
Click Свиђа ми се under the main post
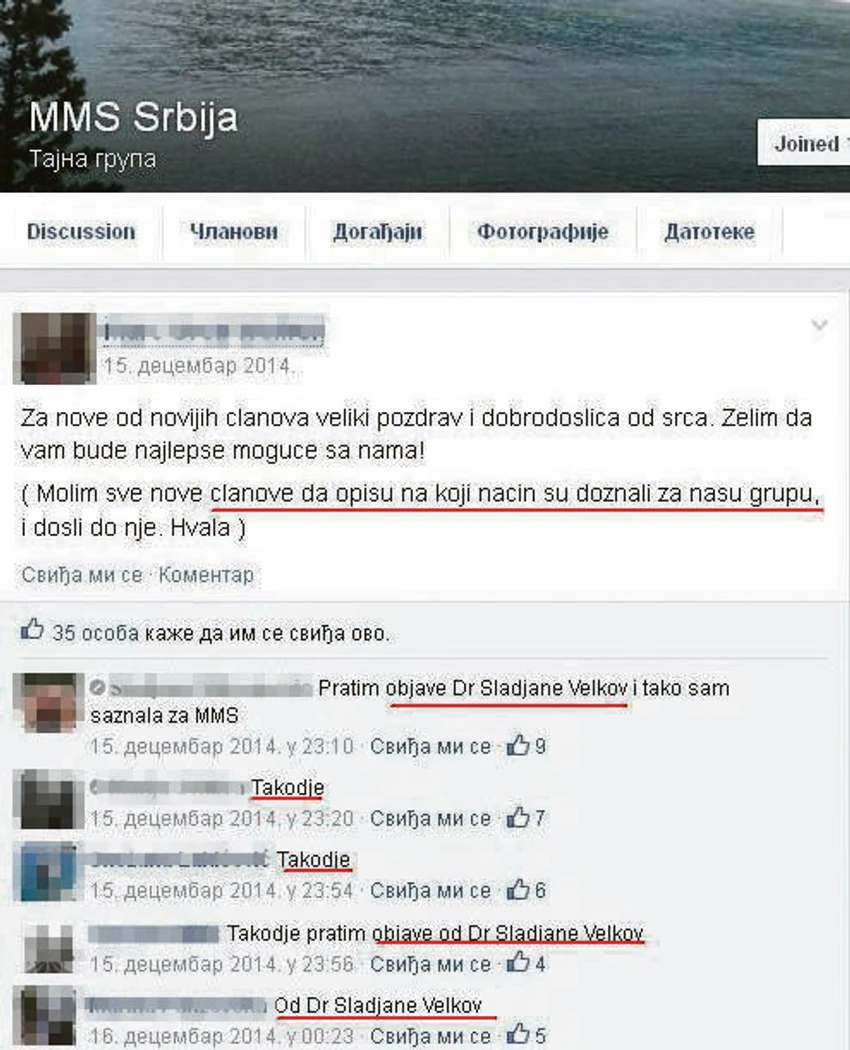[x=82, y=575]
